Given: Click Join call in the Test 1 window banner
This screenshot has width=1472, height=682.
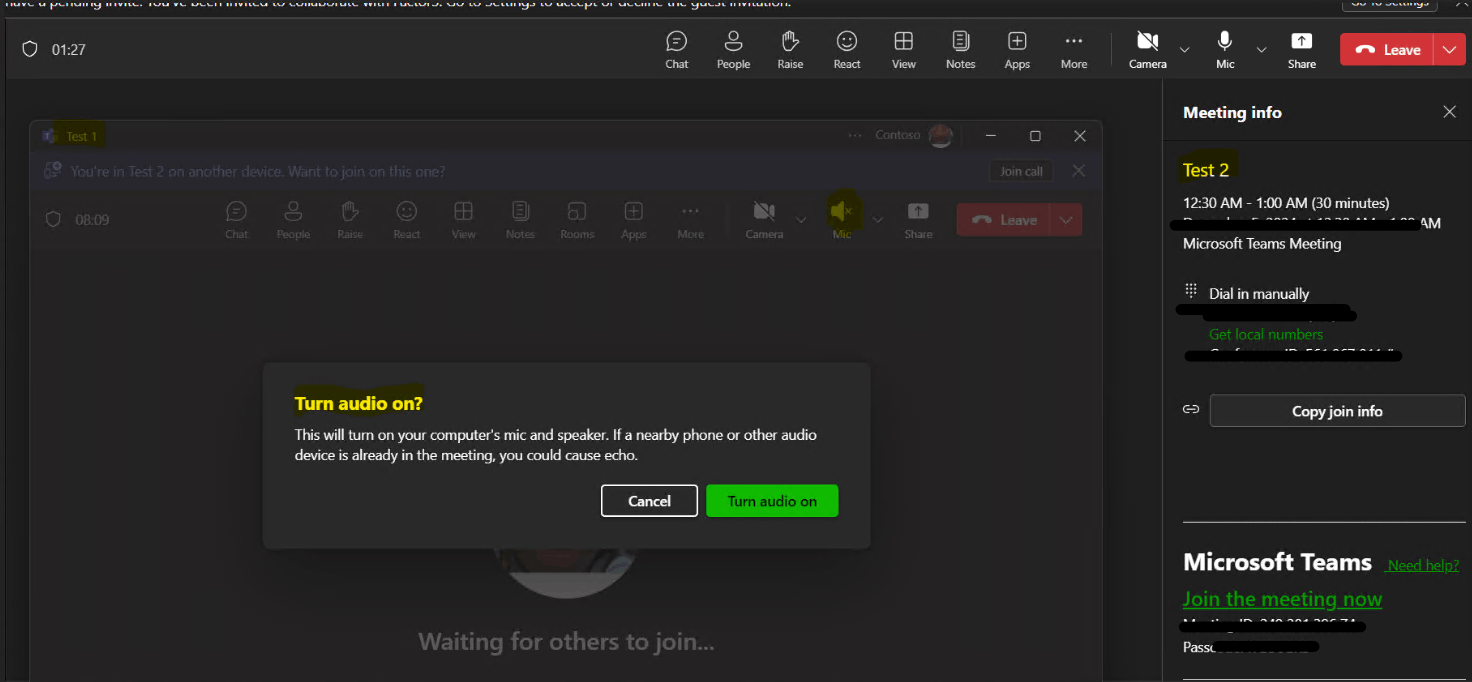Looking at the screenshot, I should tap(1021, 171).
